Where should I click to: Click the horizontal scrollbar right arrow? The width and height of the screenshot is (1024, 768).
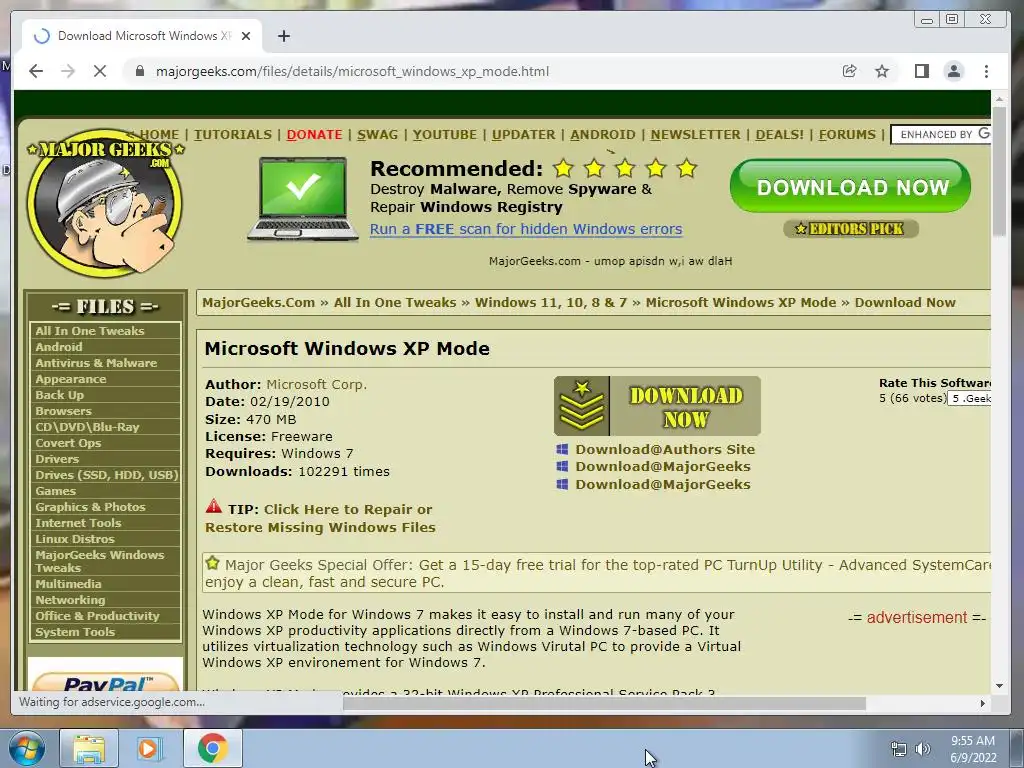982,703
